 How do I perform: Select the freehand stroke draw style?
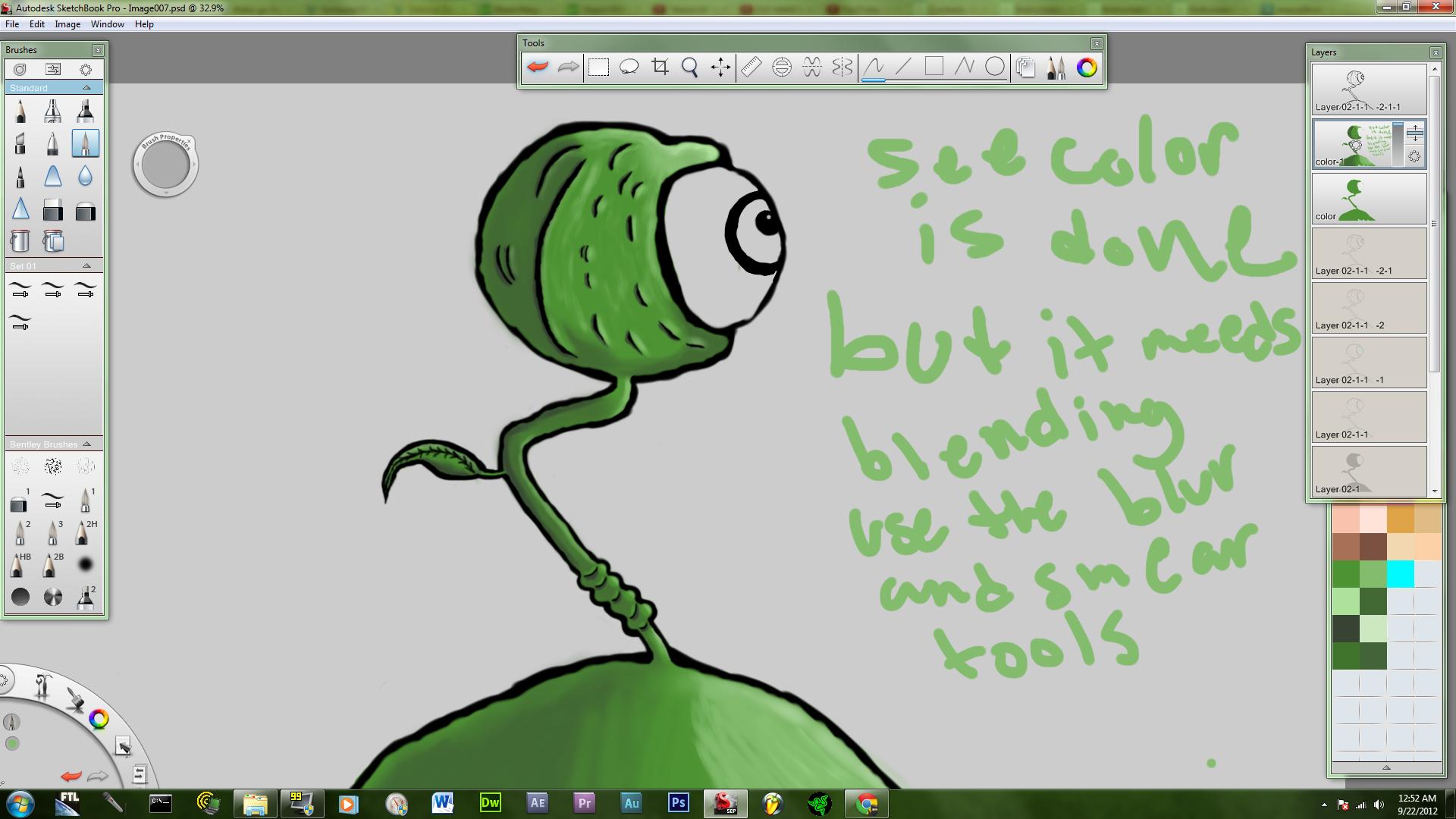(x=874, y=67)
